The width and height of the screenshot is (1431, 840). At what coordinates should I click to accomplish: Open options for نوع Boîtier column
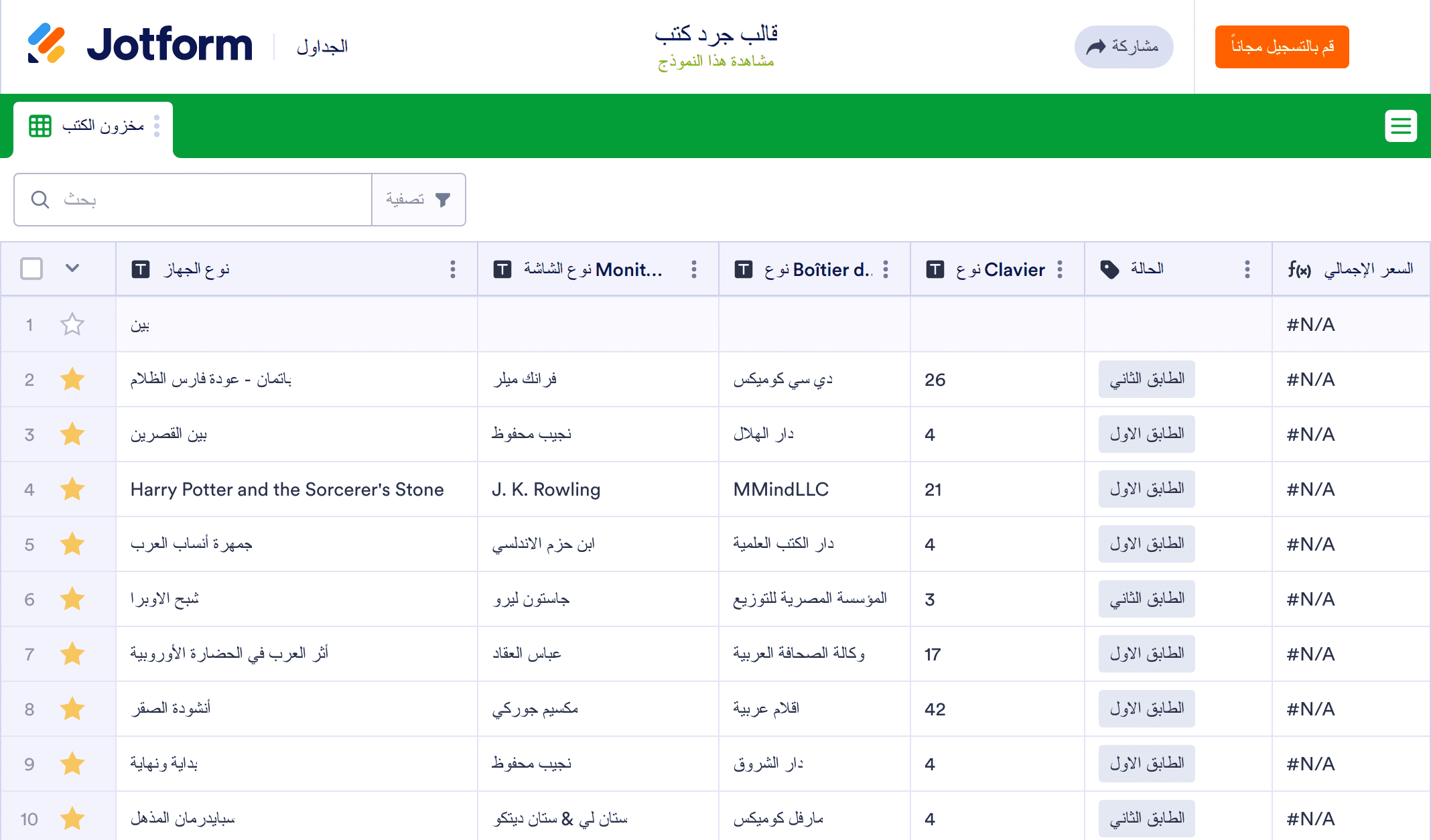pos(886,269)
